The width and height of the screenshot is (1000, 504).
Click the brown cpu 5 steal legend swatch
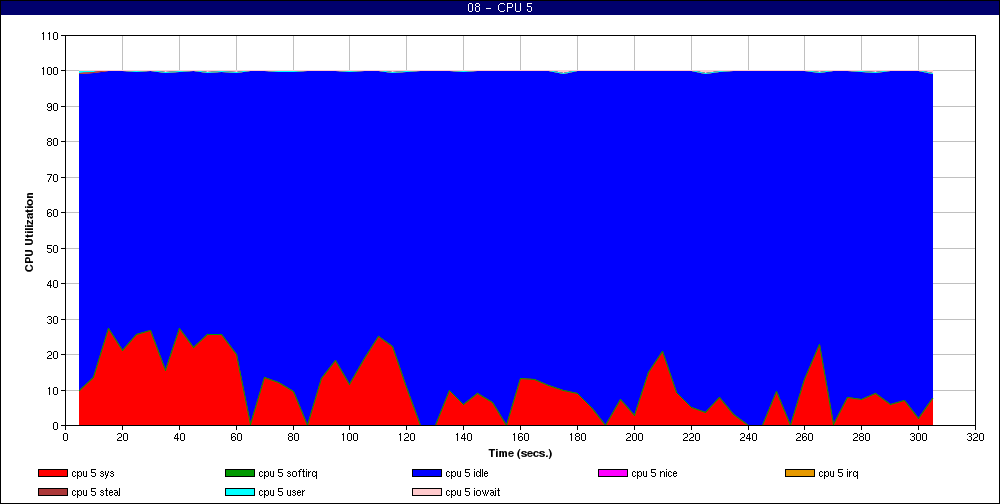tap(53, 493)
